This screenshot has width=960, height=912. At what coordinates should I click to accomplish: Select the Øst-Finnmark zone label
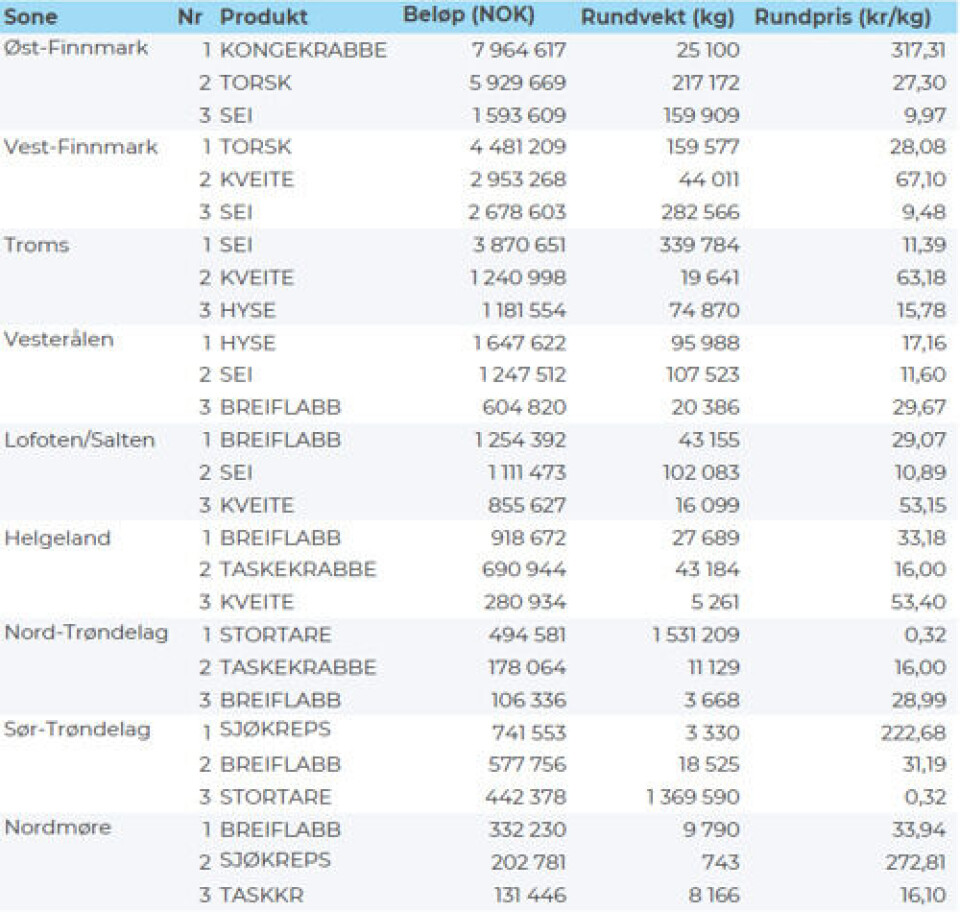[x=77, y=49]
